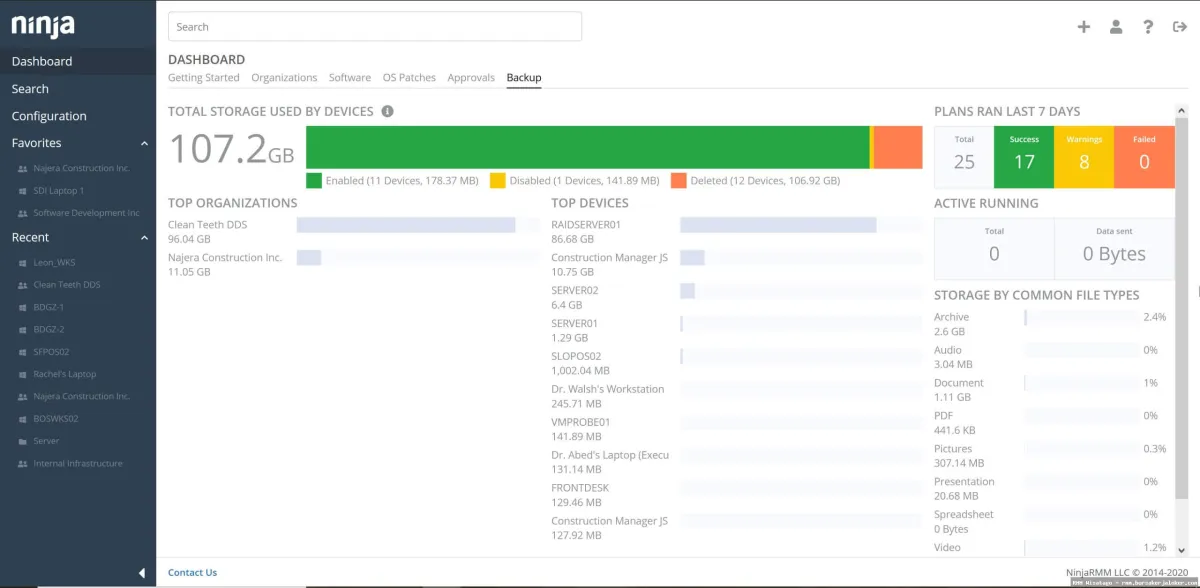
Task: Switch to Getting Started tab
Action: click(x=204, y=77)
